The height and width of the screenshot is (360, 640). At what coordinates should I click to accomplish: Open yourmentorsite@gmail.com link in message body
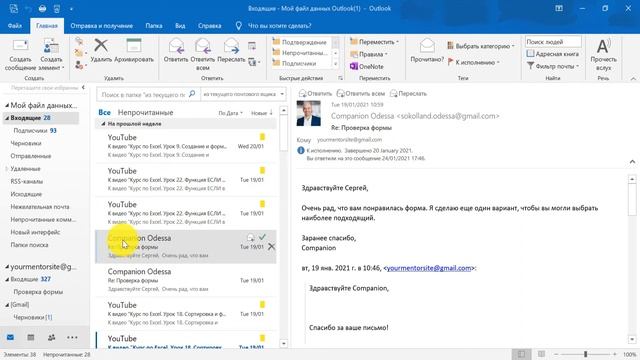tap(429, 268)
